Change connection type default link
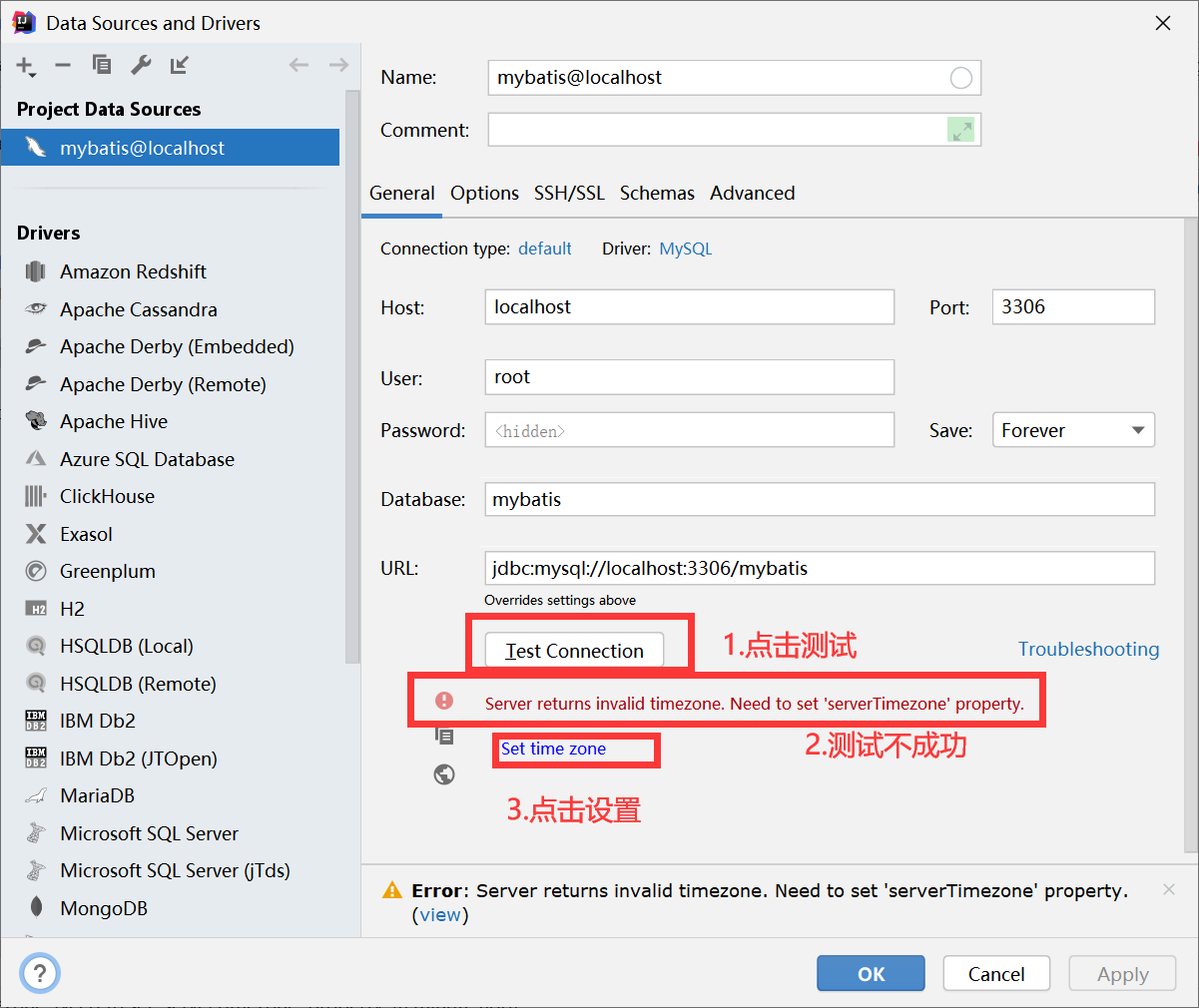Viewport: 1199px width, 1008px height. tap(545, 249)
